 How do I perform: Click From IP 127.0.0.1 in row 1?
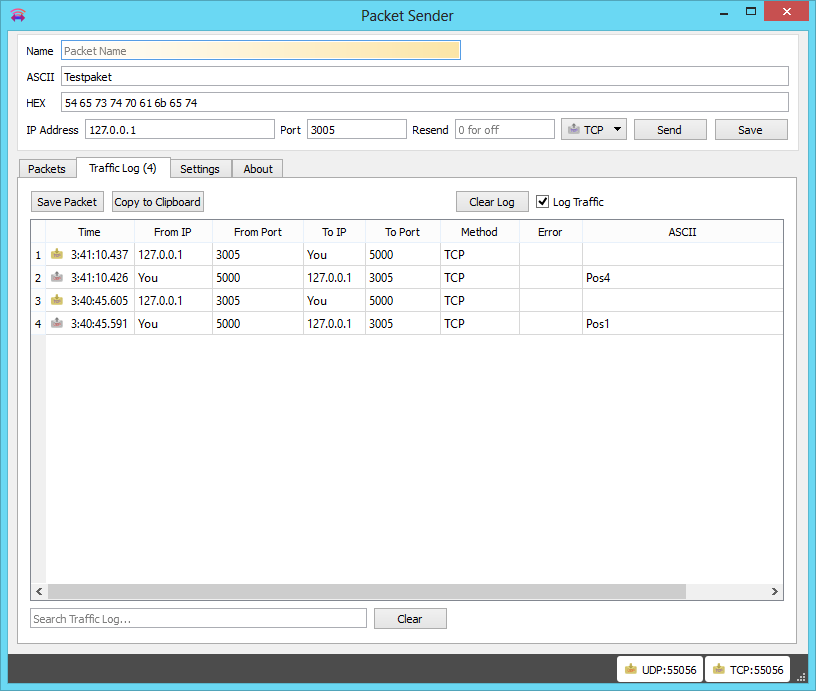point(173,255)
